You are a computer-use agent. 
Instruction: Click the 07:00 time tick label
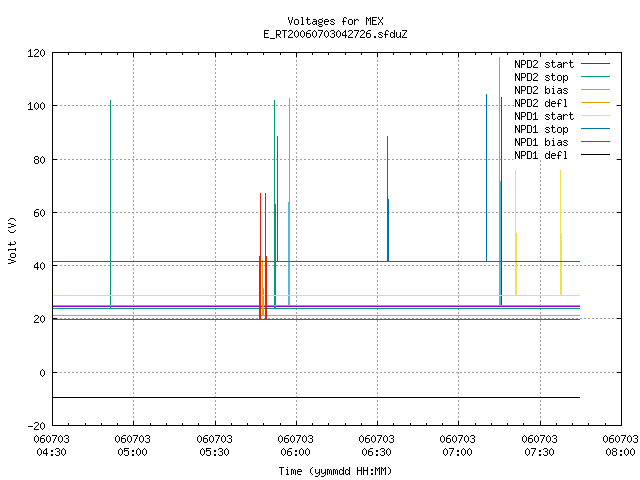[x=458, y=452]
